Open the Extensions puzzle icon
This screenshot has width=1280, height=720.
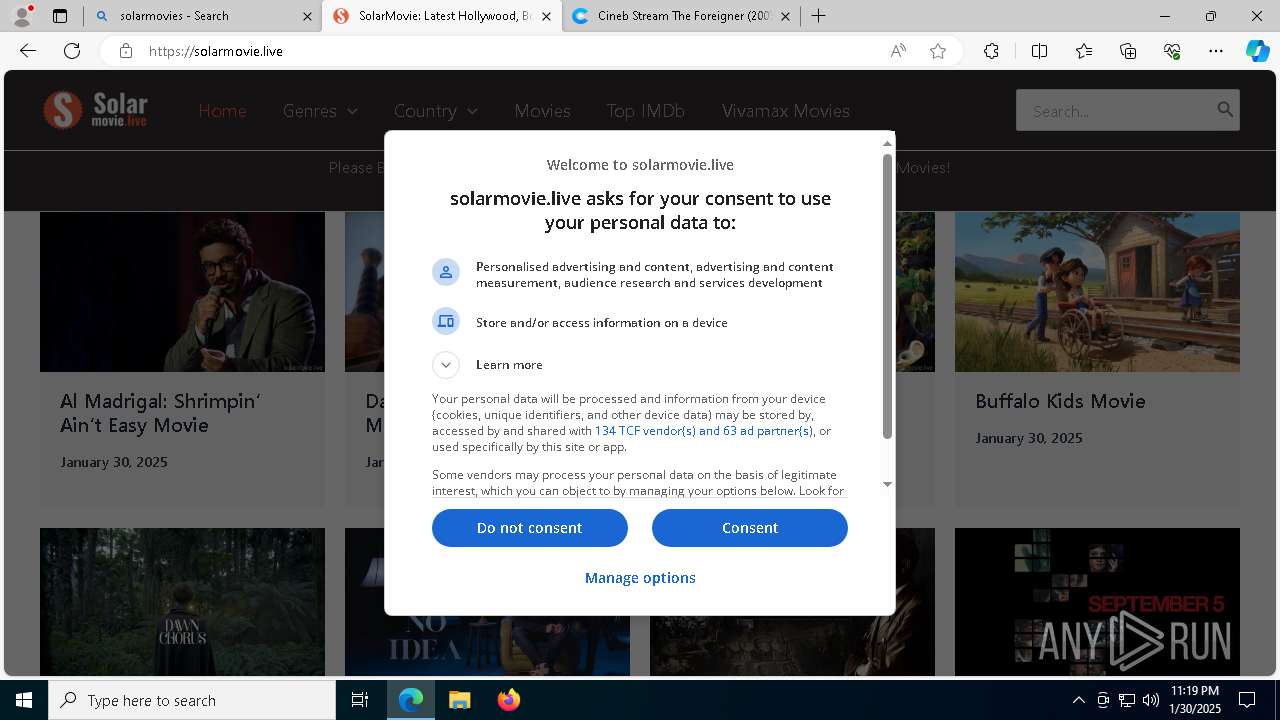coord(991,51)
